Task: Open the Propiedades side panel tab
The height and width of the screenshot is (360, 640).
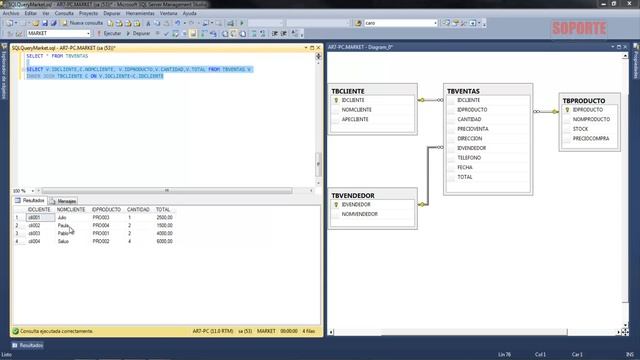Action: point(636,61)
